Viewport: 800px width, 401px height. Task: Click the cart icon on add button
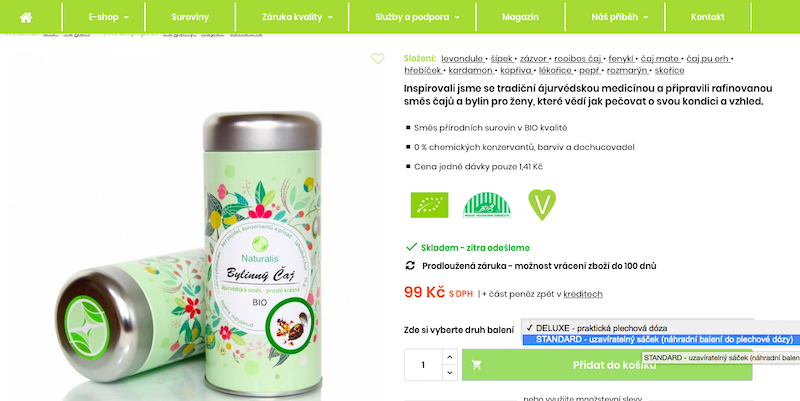477,365
